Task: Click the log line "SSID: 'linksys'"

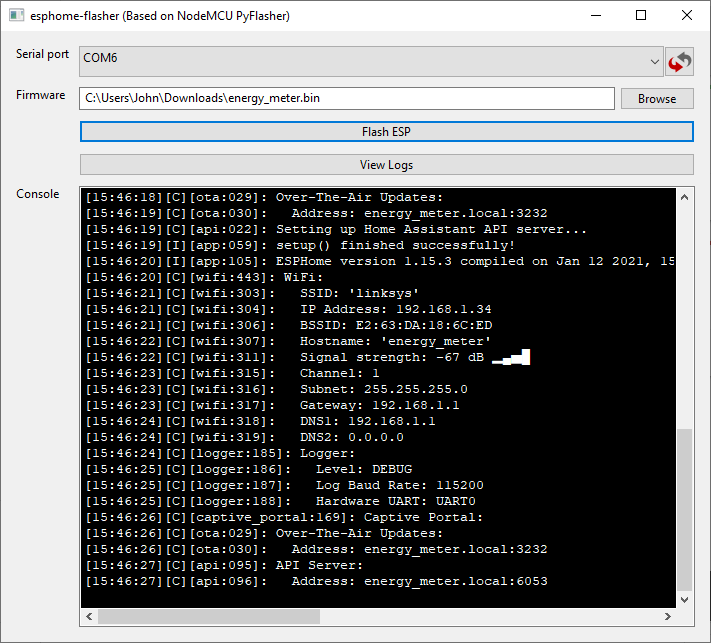Action: [x=252, y=293]
